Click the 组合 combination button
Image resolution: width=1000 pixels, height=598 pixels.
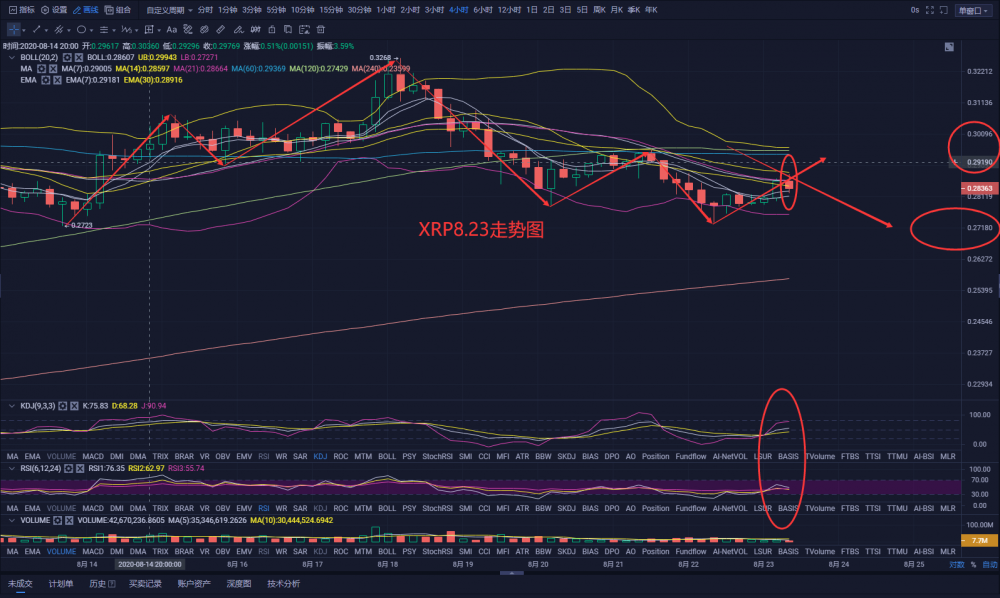(x=117, y=10)
